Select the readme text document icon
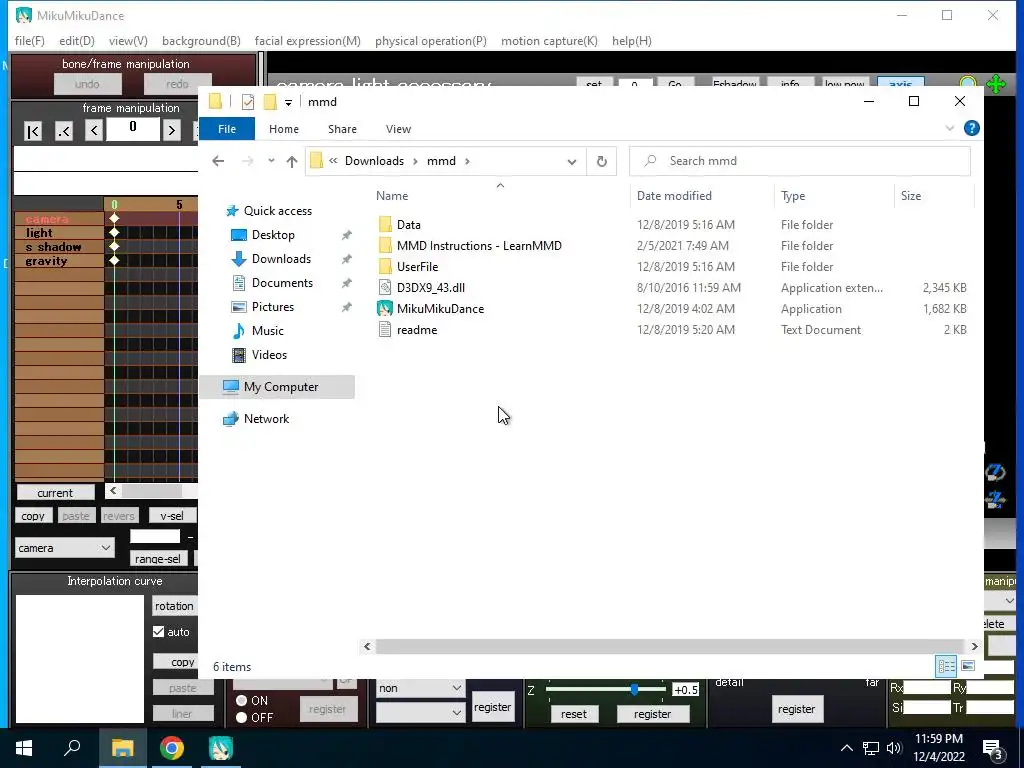Screen dimensions: 1024x768 [x=385, y=330]
